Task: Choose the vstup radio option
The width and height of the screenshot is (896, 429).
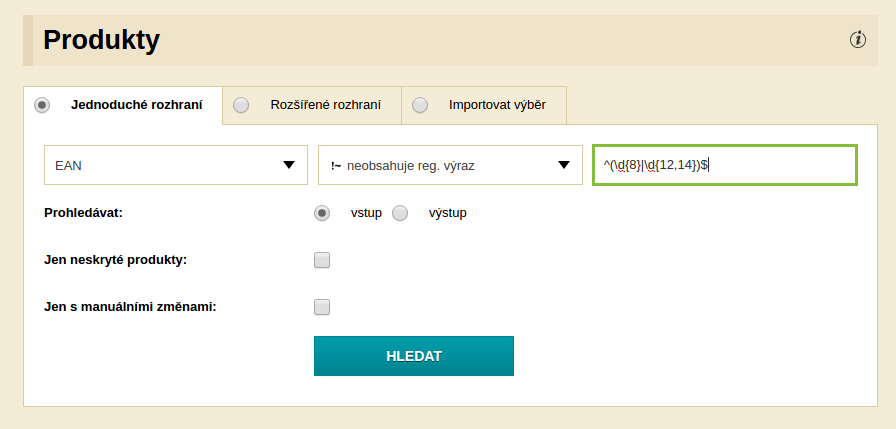Action: [322, 213]
